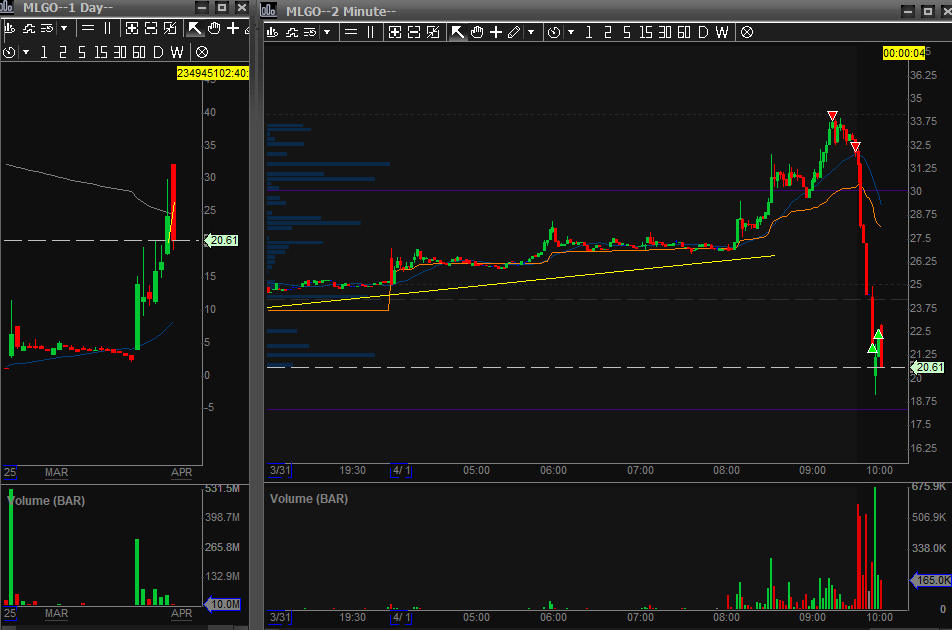952x630 pixels.
Task: Switch 2 Minute window to 5-minute interval
Action: point(627,32)
